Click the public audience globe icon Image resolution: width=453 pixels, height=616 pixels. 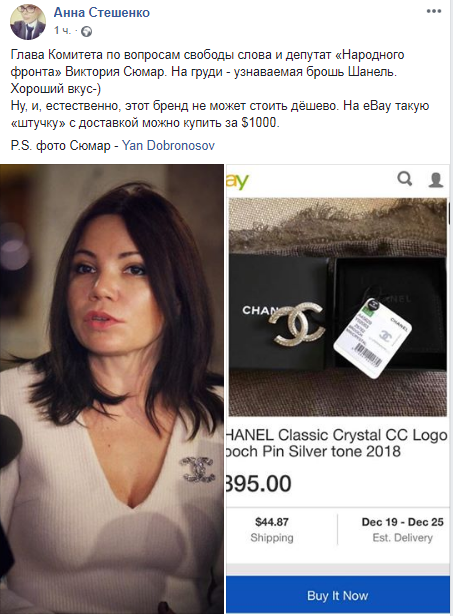click(x=86, y=31)
